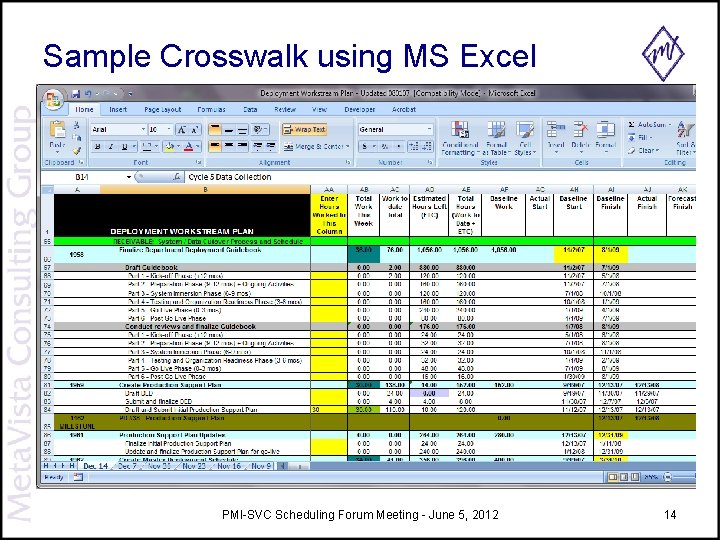Open the Name Box dropdown arrow
This screenshot has width=720, height=540.
click(129, 177)
